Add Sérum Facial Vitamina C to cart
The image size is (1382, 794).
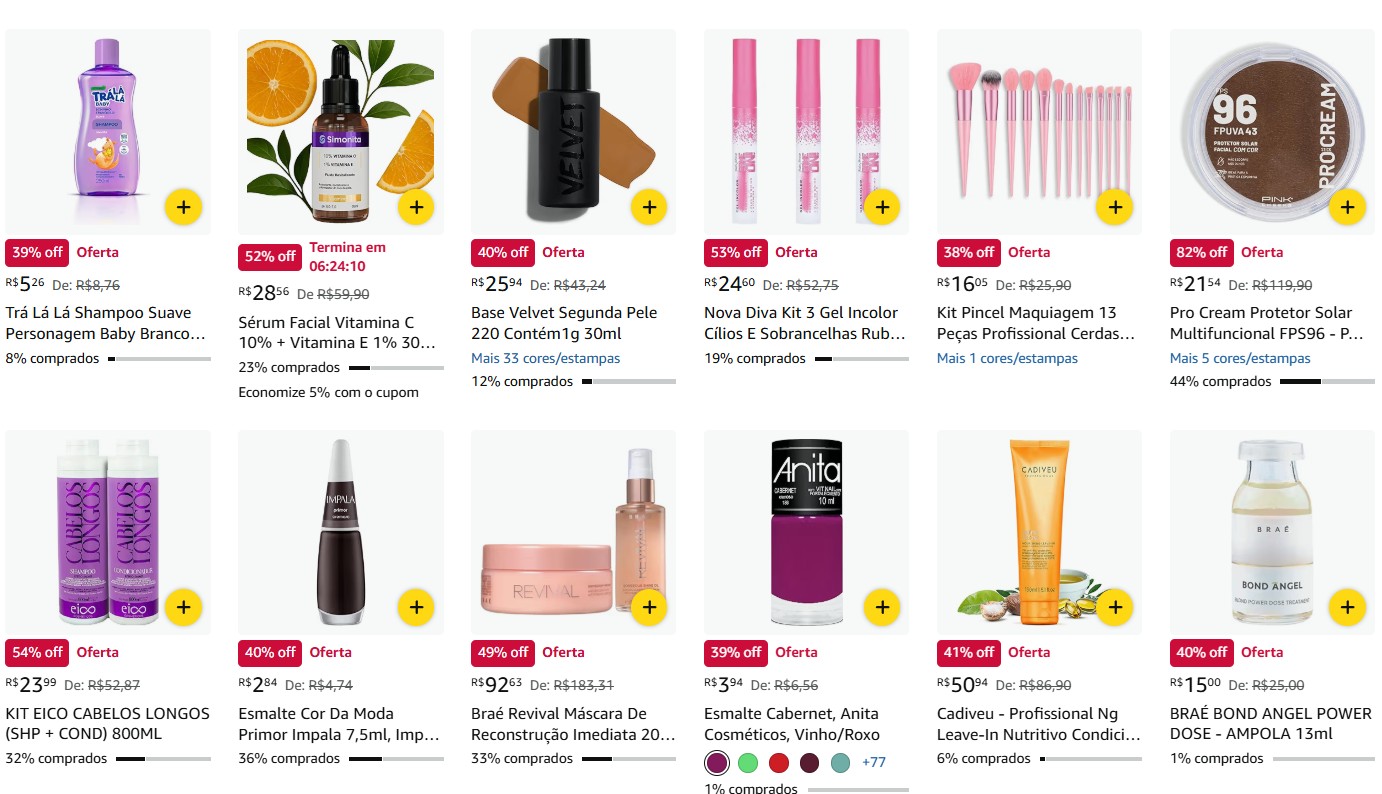click(416, 208)
